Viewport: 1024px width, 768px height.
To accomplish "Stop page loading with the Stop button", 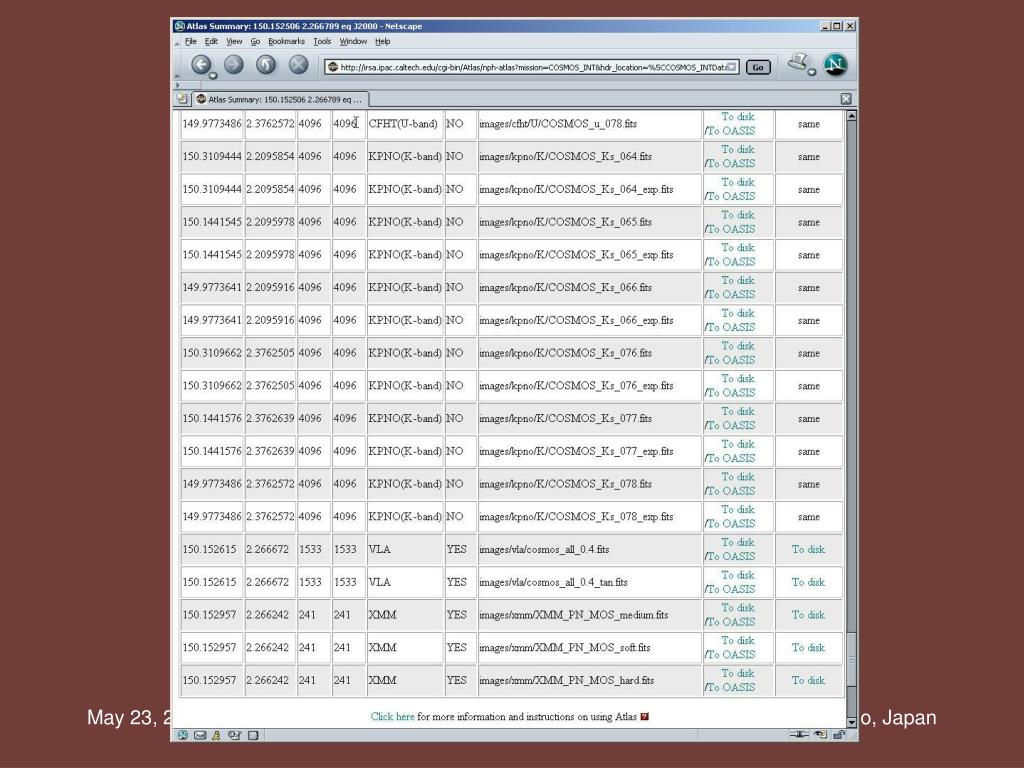I will click(298, 64).
